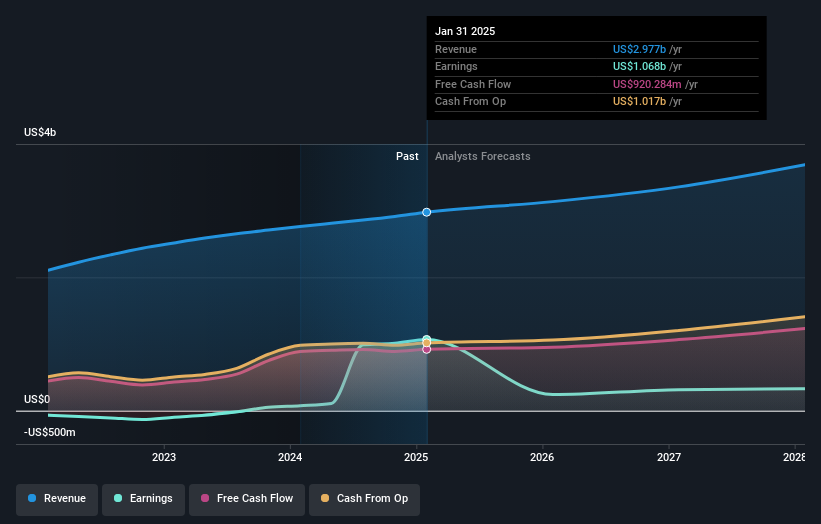Toggle the Earnings legend series
The width and height of the screenshot is (821, 524).
pos(143,498)
